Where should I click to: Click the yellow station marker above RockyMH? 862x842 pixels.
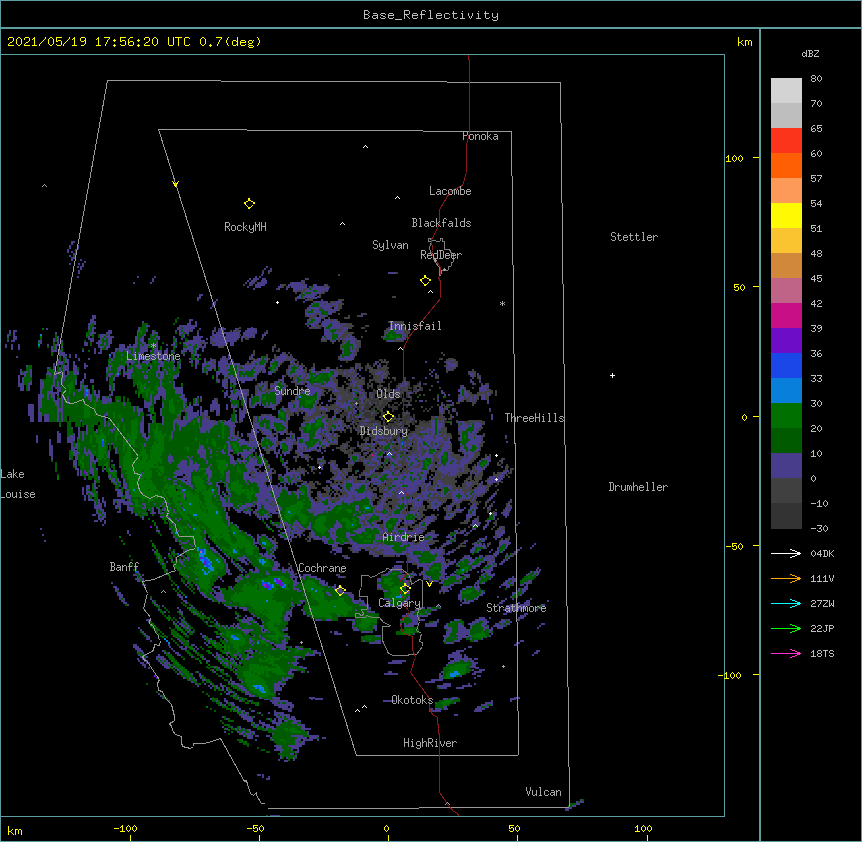click(249, 204)
